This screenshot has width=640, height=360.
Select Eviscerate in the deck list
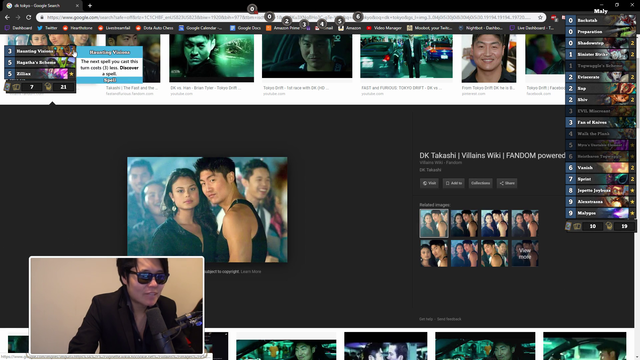point(600,77)
